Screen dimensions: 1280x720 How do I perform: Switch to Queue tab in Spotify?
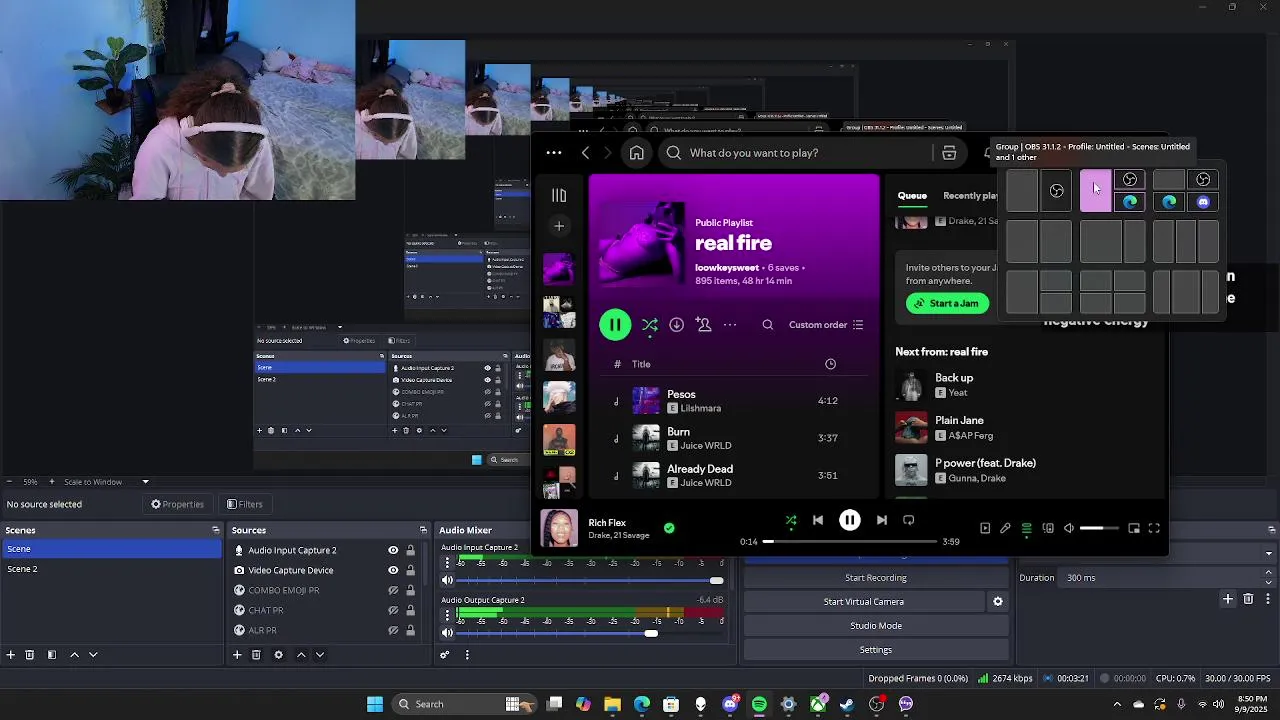[x=912, y=196]
